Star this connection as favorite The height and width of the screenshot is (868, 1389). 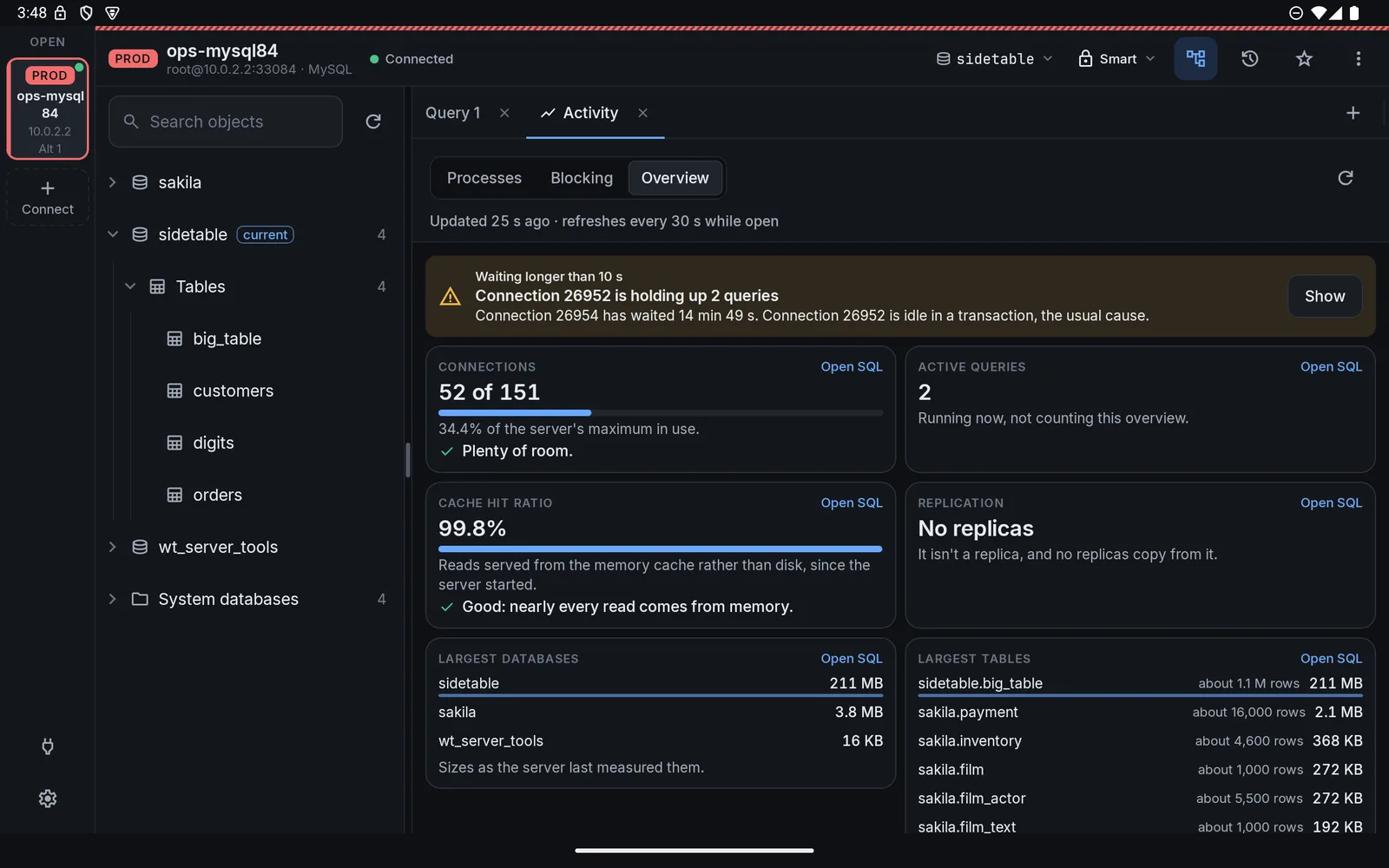click(x=1304, y=59)
